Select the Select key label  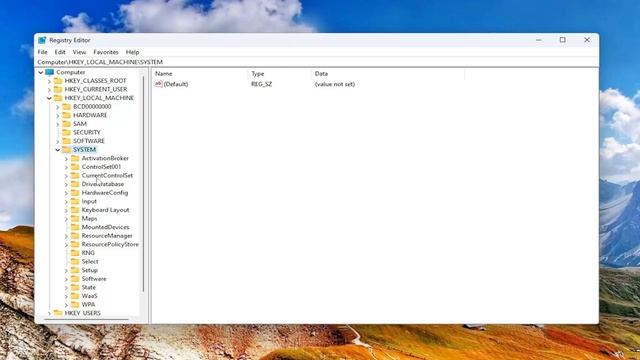coord(90,262)
